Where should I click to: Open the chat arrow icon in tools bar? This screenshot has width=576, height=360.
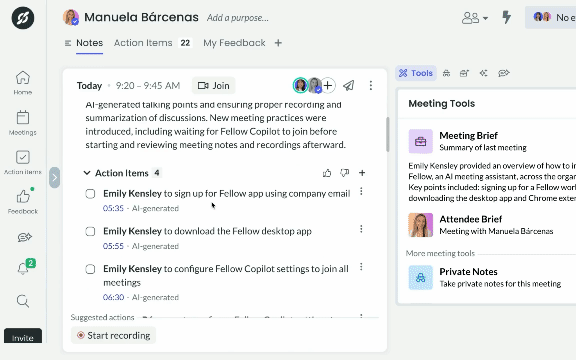[x=504, y=73]
